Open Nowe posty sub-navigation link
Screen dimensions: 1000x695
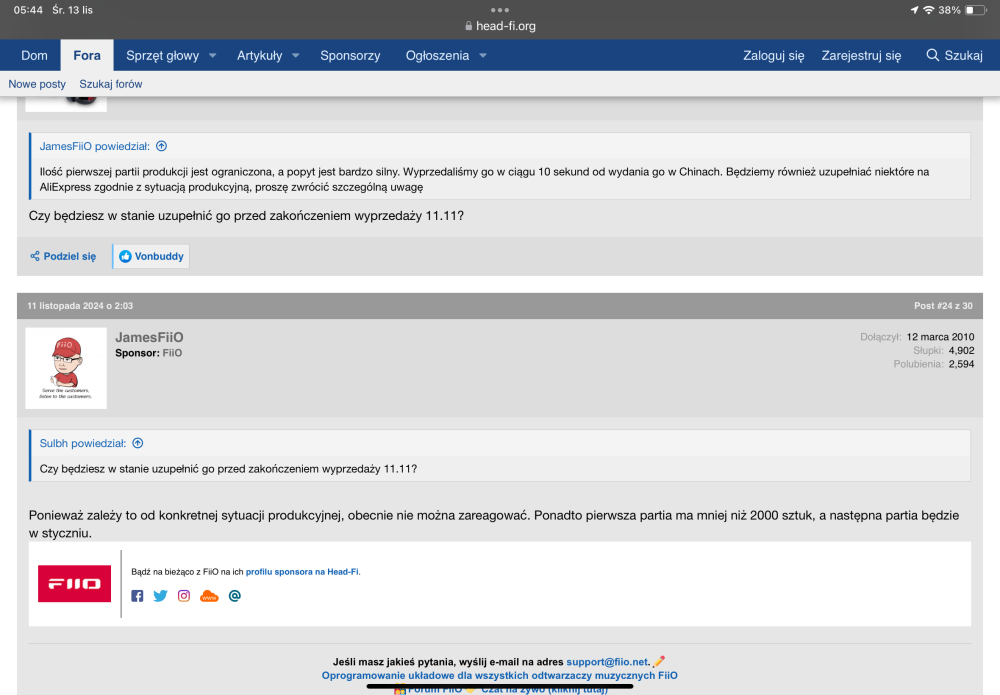tap(37, 84)
